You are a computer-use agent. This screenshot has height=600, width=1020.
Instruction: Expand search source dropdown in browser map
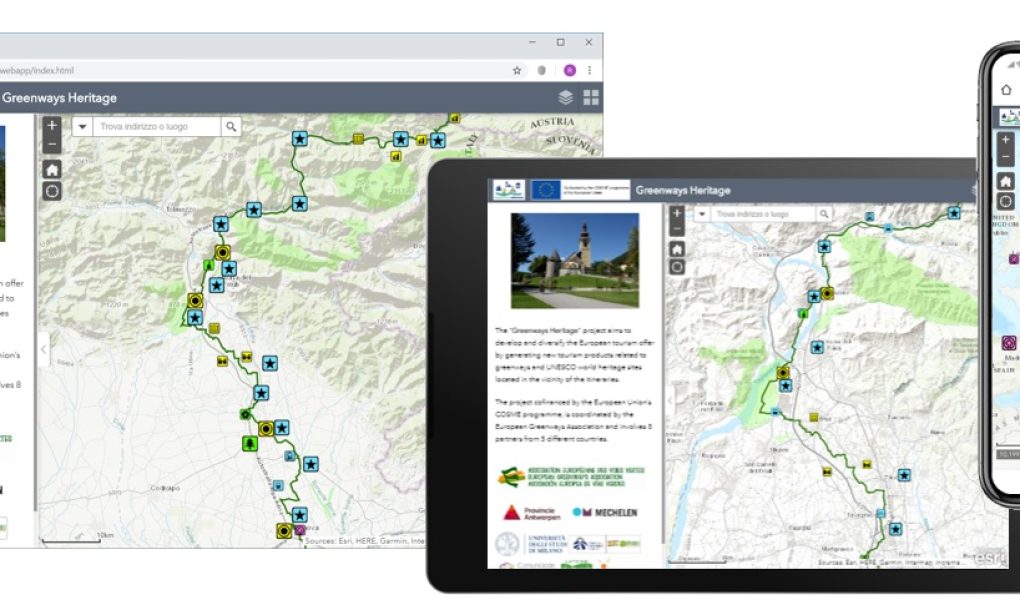tap(82, 127)
